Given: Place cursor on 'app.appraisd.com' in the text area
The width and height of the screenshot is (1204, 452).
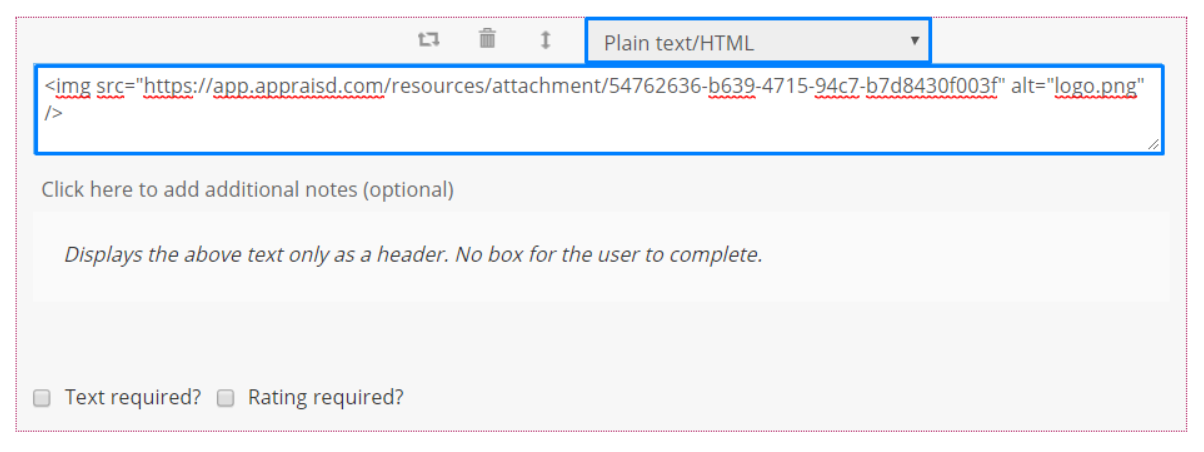Looking at the screenshot, I should (300, 86).
